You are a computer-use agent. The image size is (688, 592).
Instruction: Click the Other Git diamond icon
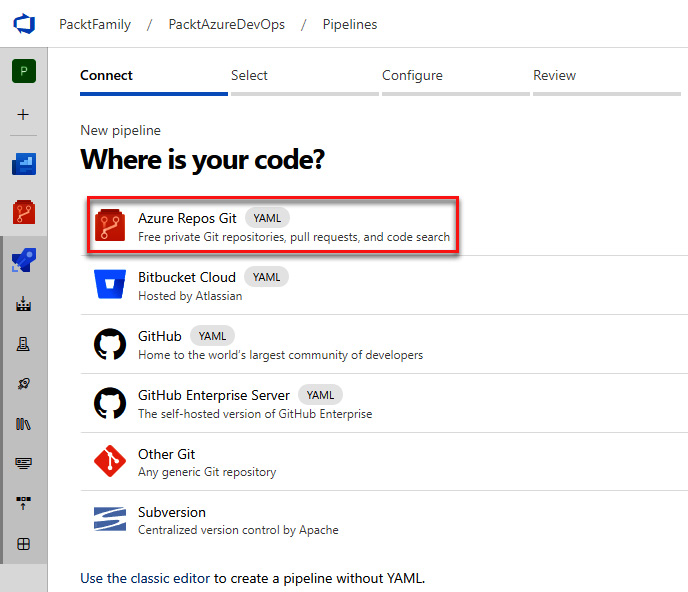pos(110,461)
